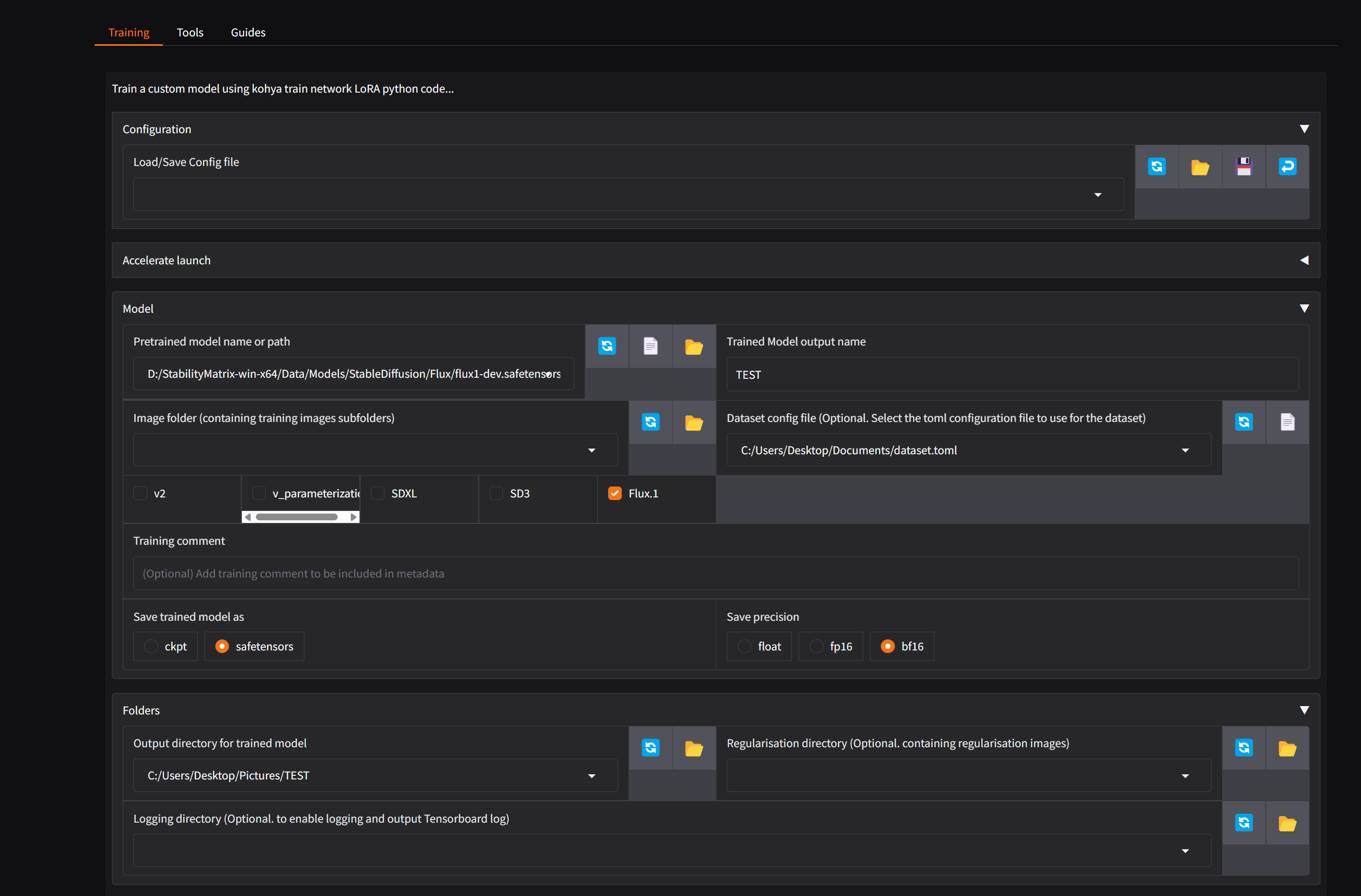
Task: Open document icon next to pretrained model path
Action: tap(650, 346)
